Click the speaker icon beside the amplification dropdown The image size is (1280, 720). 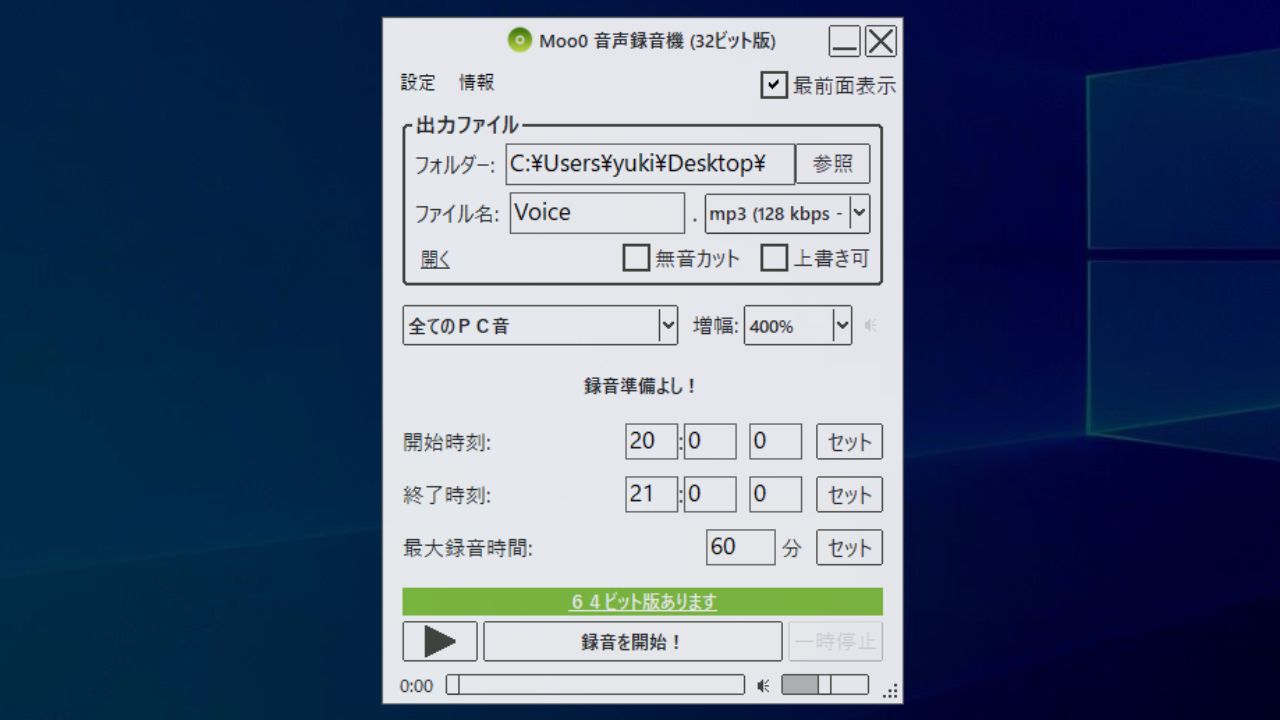tap(871, 325)
